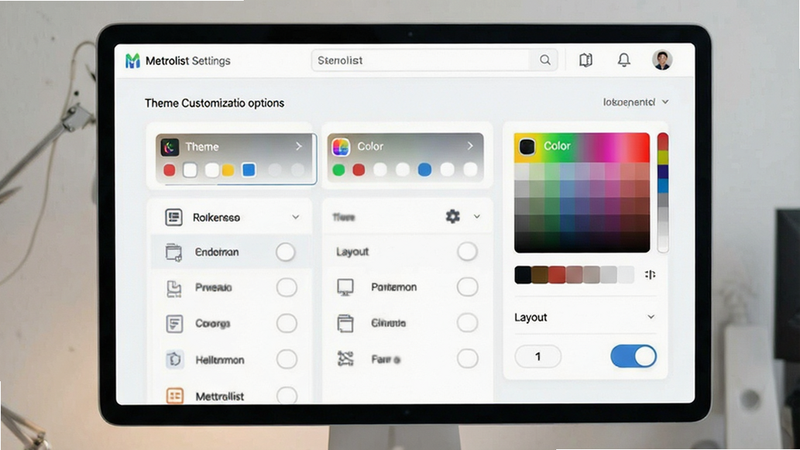Click the Partemon monitor icon

click(345, 287)
